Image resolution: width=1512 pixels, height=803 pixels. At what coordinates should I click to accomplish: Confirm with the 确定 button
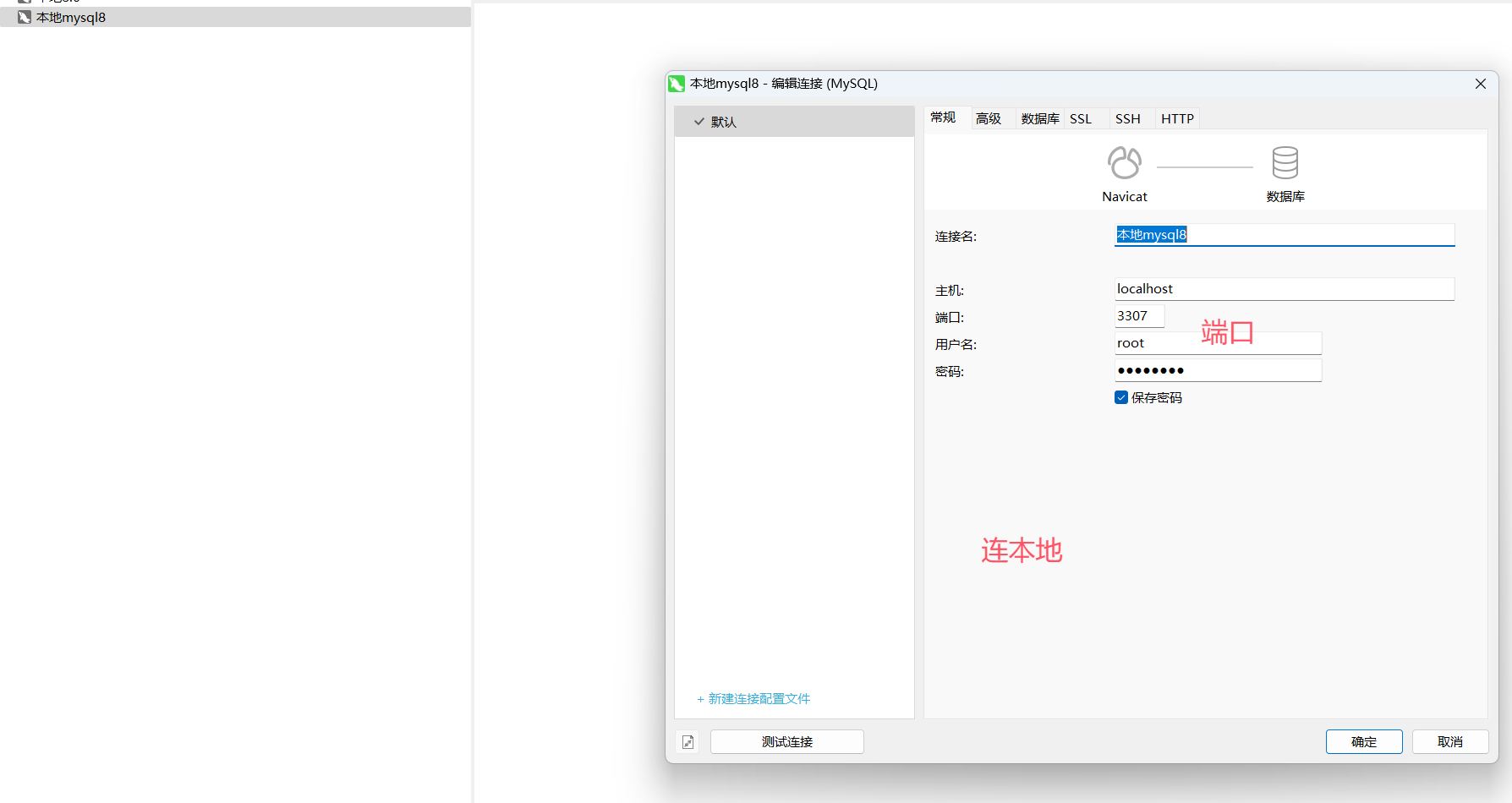tap(1364, 741)
